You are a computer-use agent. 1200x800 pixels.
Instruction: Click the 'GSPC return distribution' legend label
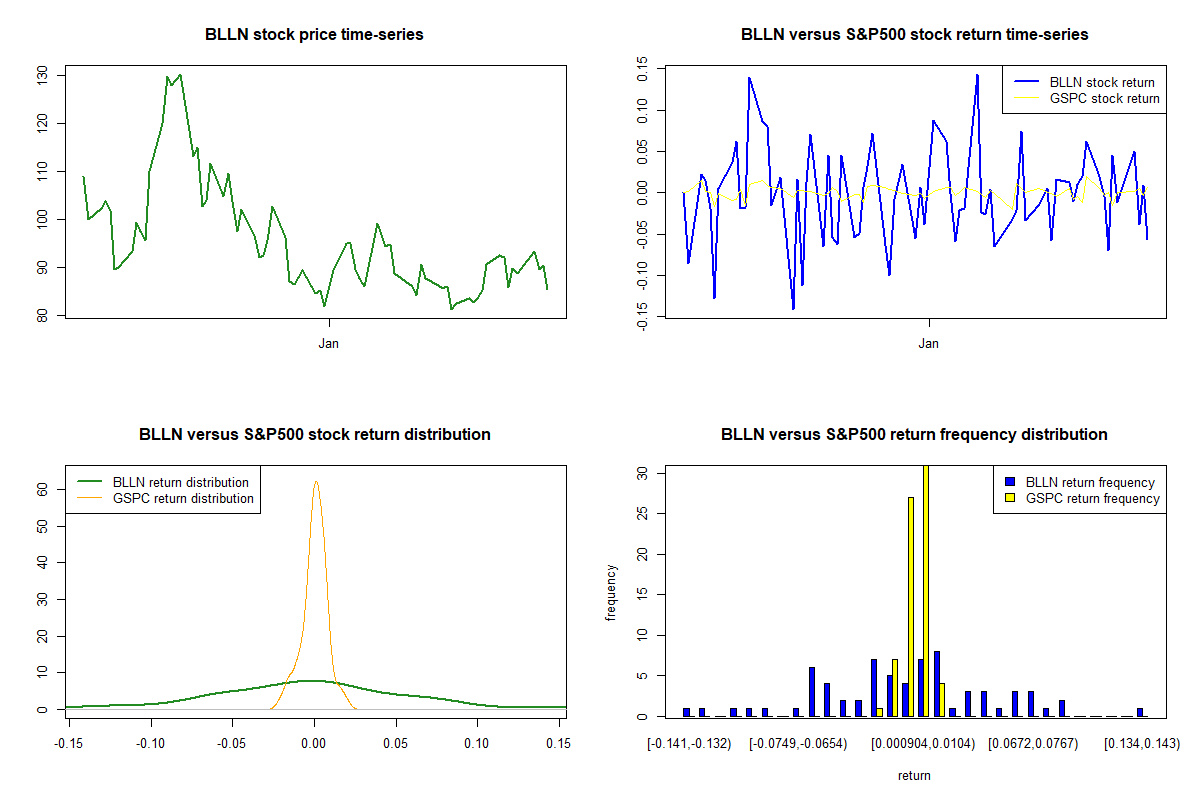[183, 498]
